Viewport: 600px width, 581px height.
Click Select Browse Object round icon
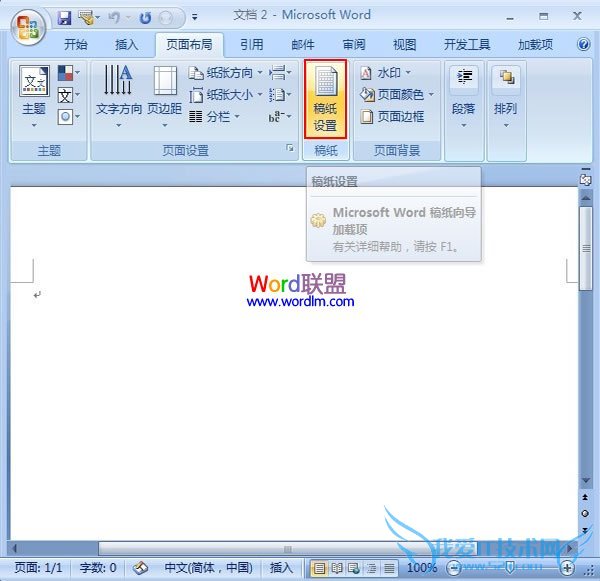pyautogui.click(x=585, y=514)
